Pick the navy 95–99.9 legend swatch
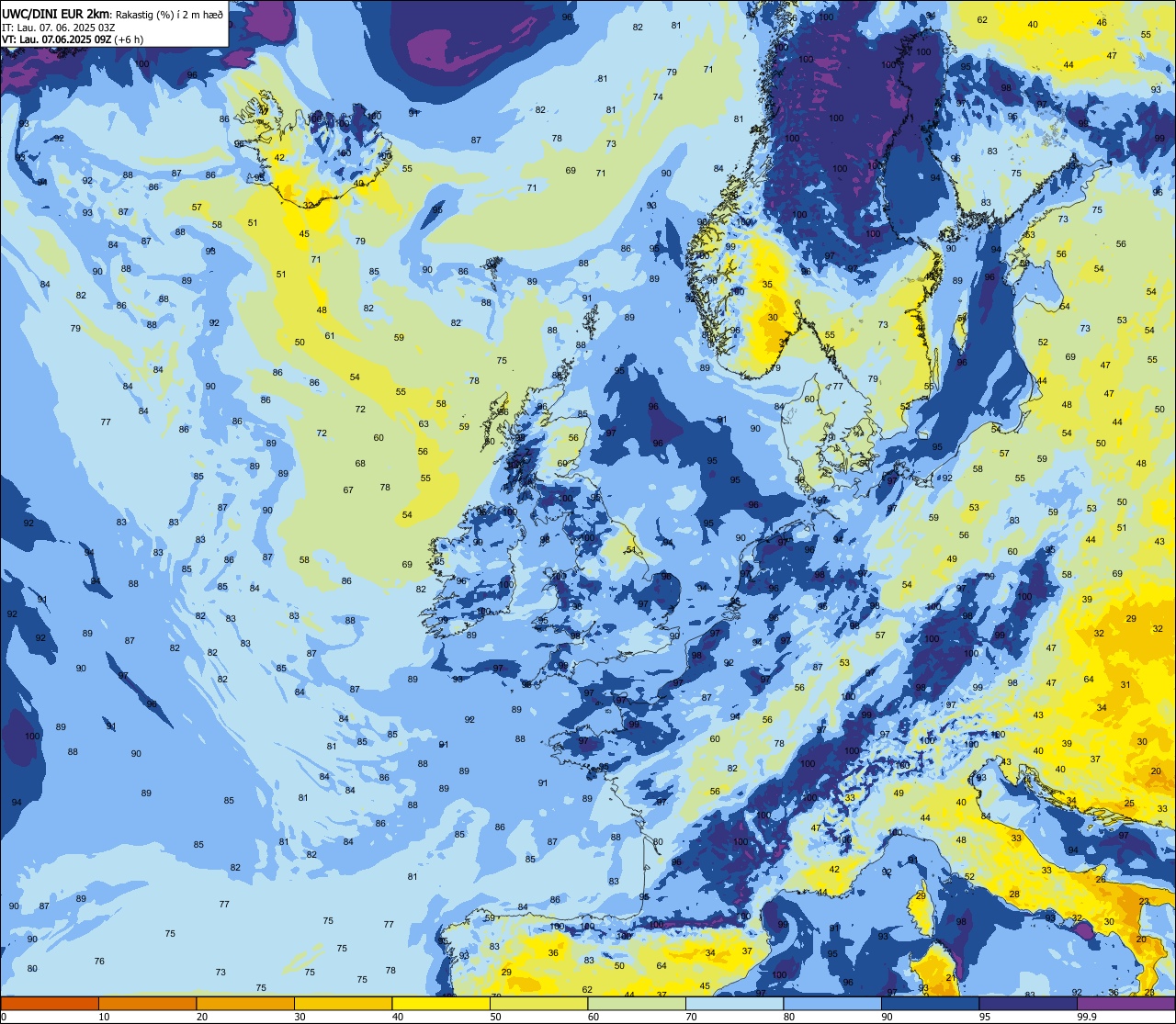The image size is (1176, 1024). point(1028,1003)
